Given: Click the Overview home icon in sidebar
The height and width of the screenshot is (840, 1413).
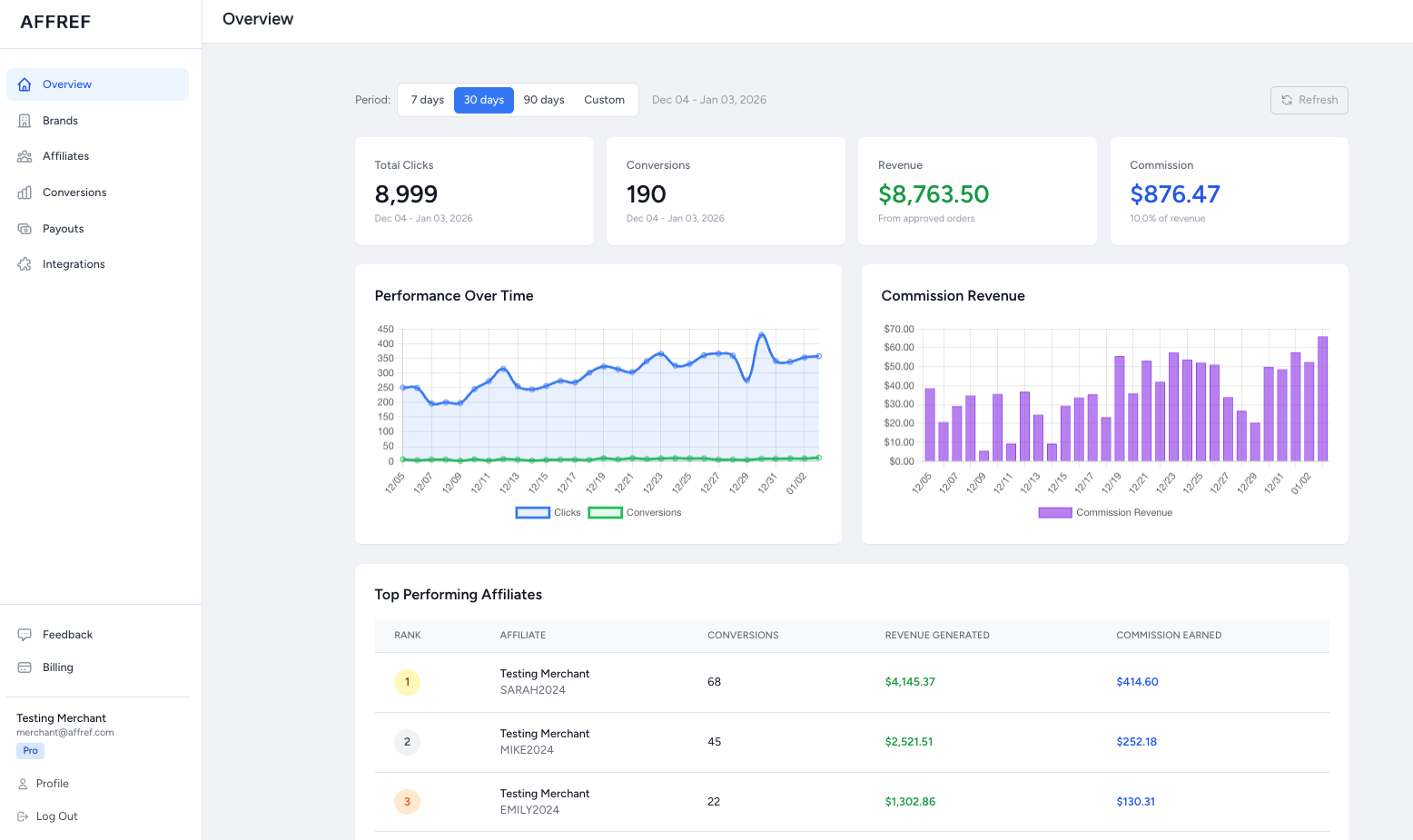Looking at the screenshot, I should (25, 84).
